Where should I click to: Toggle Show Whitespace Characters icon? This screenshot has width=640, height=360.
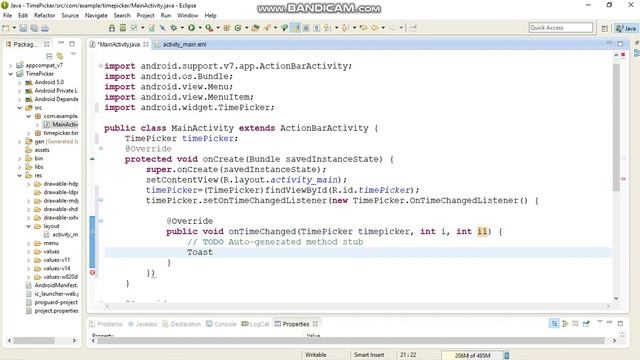(x=316, y=28)
